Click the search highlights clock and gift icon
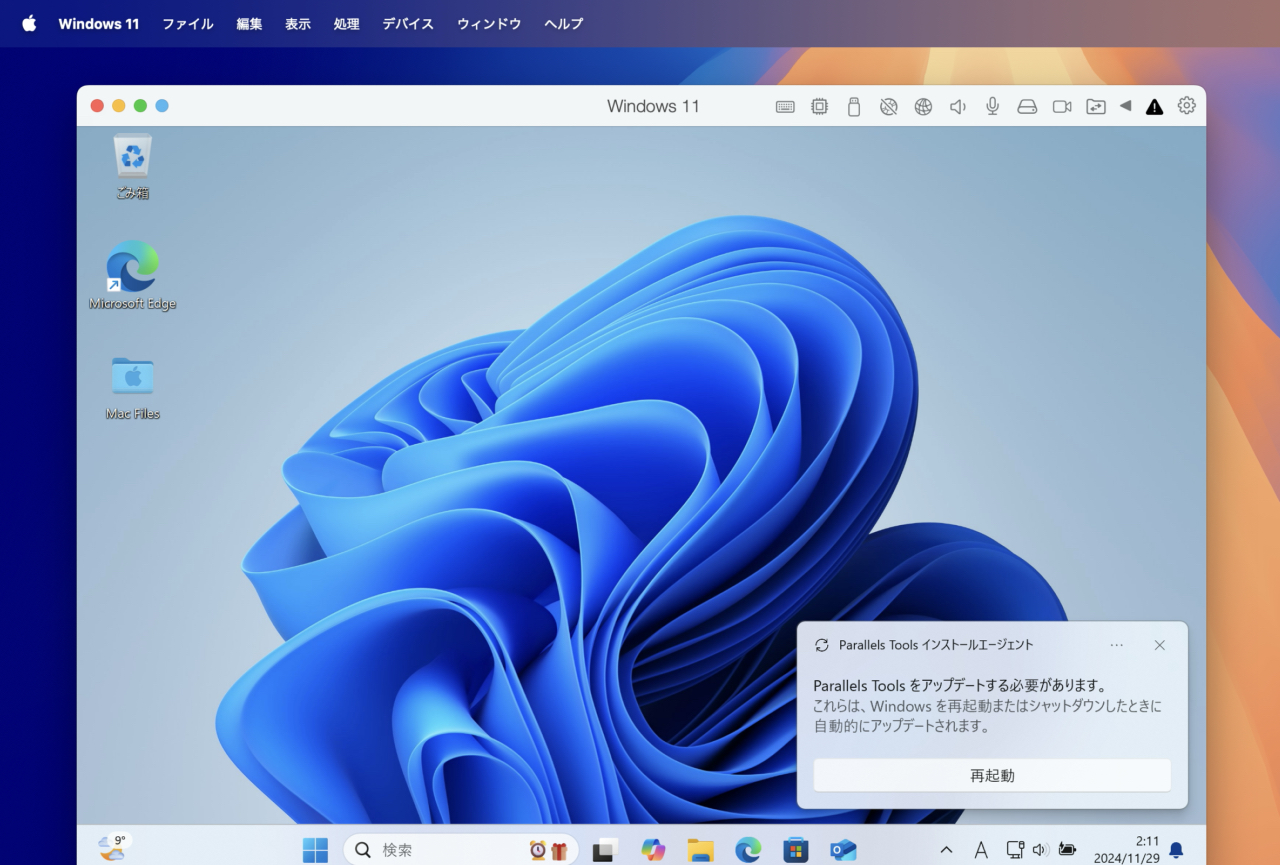Viewport: 1280px width, 865px height. click(548, 850)
